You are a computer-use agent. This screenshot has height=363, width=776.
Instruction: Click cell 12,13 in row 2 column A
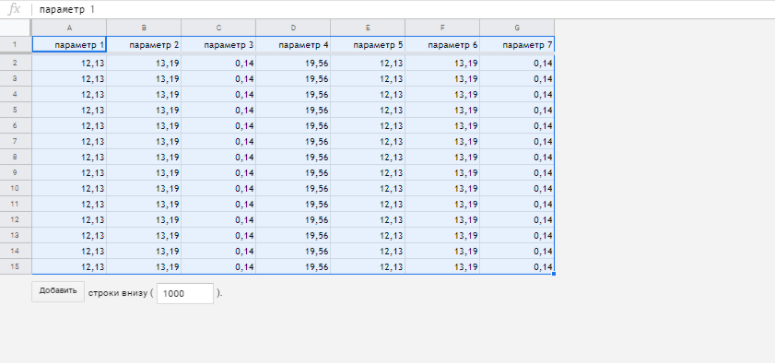(69, 63)
